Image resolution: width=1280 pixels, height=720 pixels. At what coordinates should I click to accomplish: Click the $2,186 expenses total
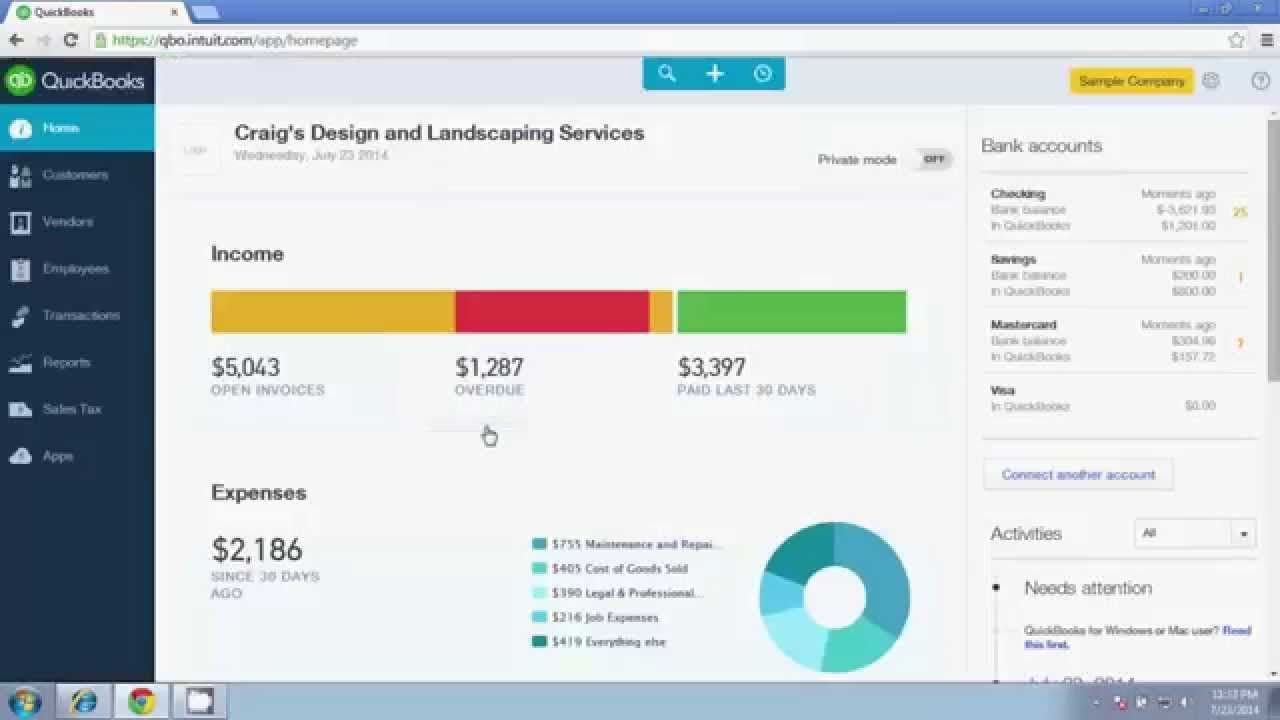pos(257,550)
